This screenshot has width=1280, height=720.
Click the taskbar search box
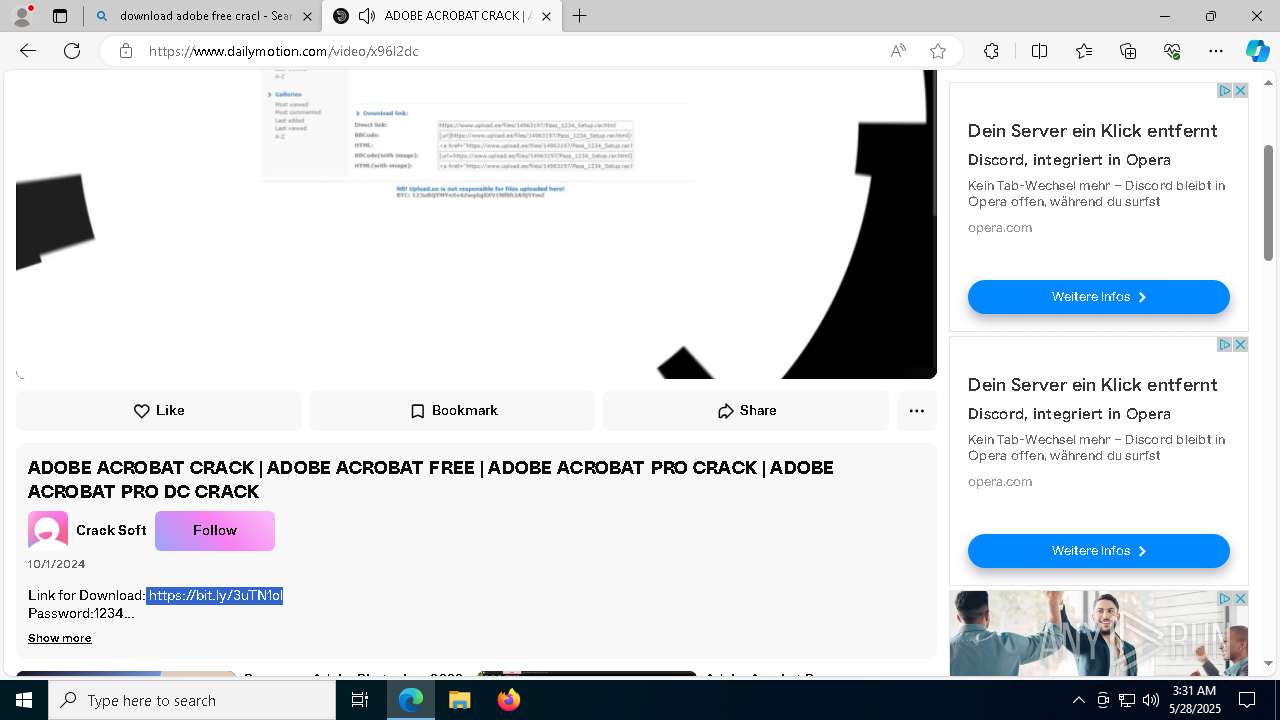pos(192,700)
